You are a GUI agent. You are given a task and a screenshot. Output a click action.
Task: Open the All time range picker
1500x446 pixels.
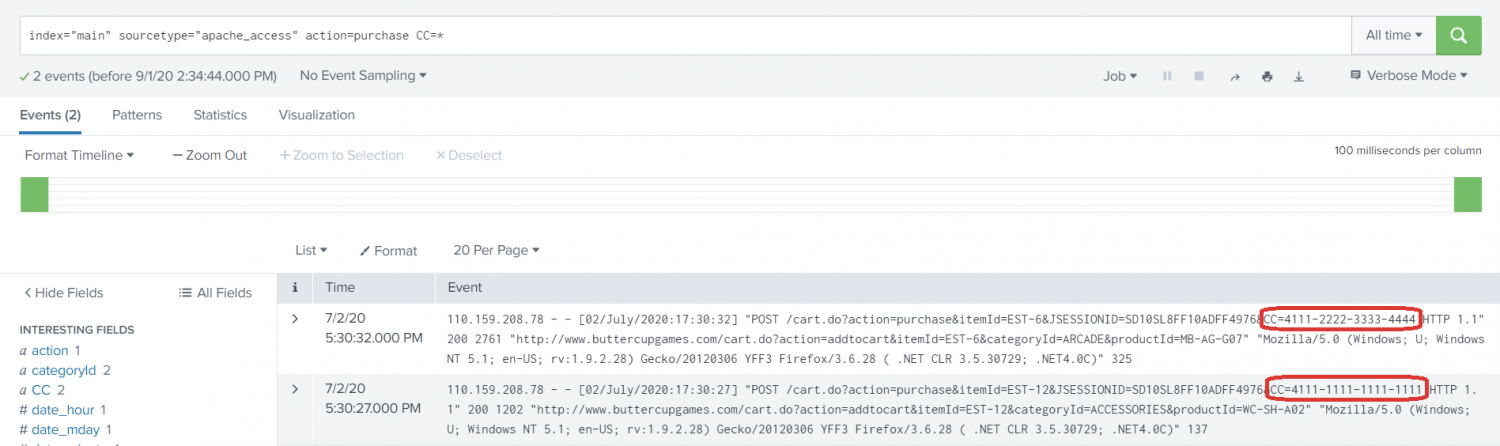(x=1393, y=35)
